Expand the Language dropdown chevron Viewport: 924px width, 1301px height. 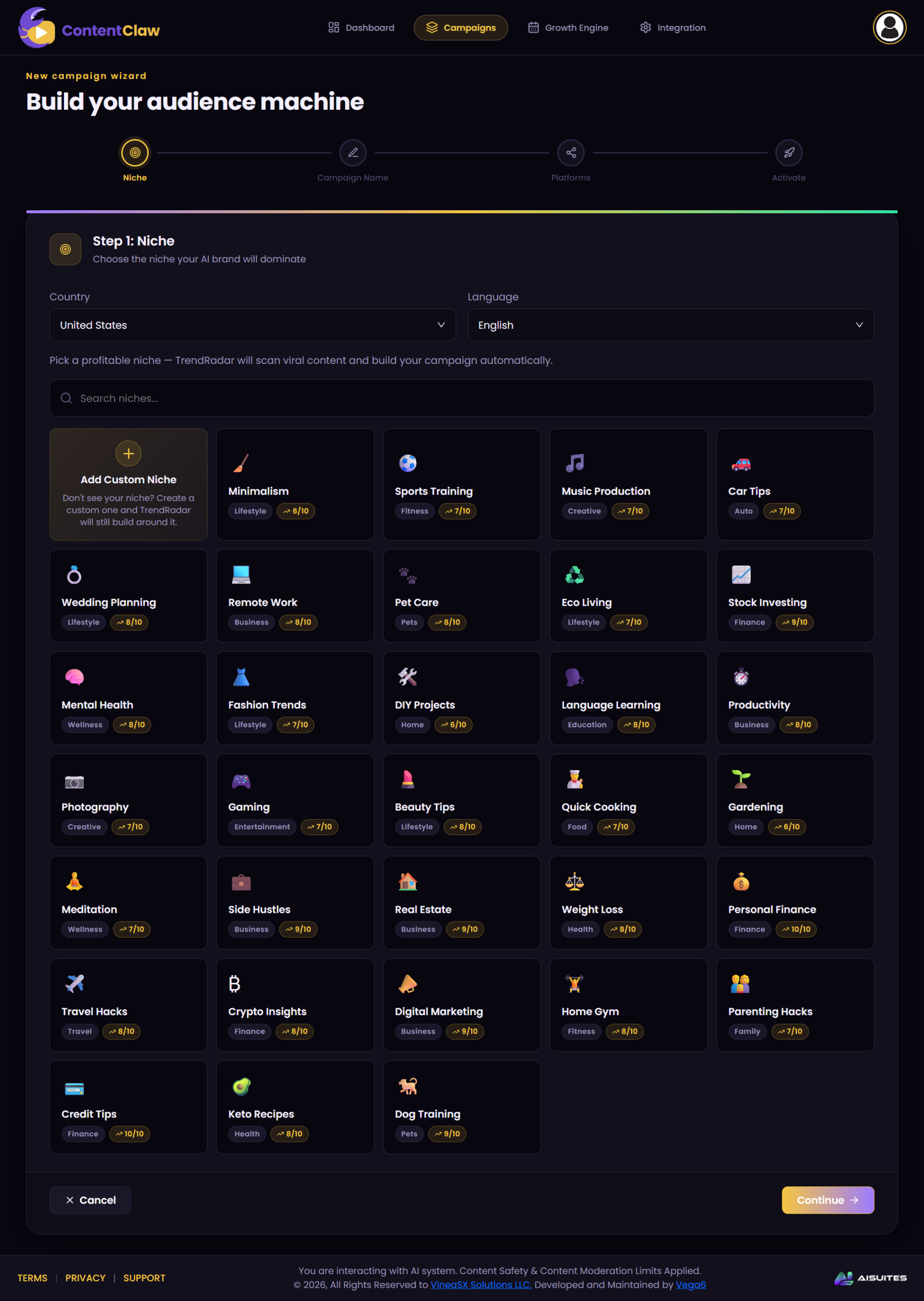859,325
